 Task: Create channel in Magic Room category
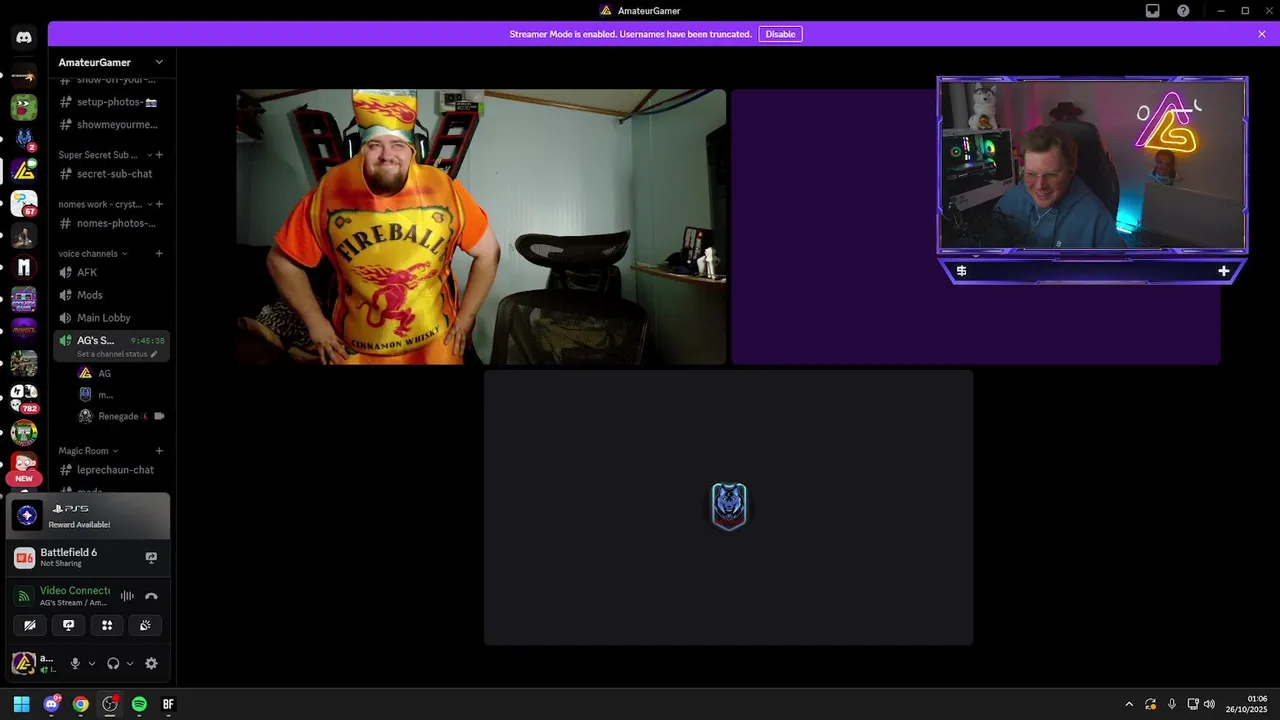[x=159, y=451]
